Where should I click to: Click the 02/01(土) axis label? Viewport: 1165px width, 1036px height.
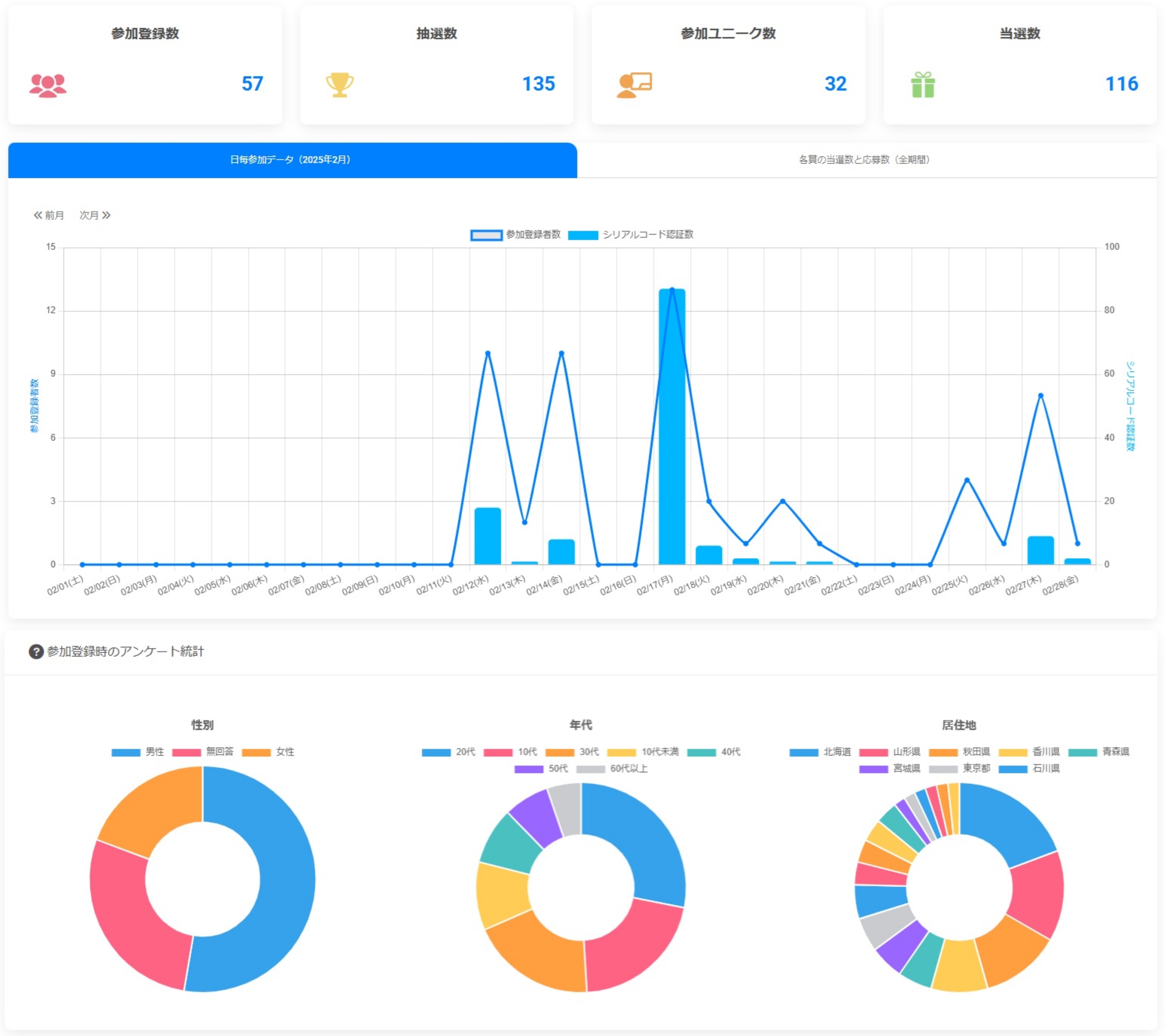pos(66,585)
